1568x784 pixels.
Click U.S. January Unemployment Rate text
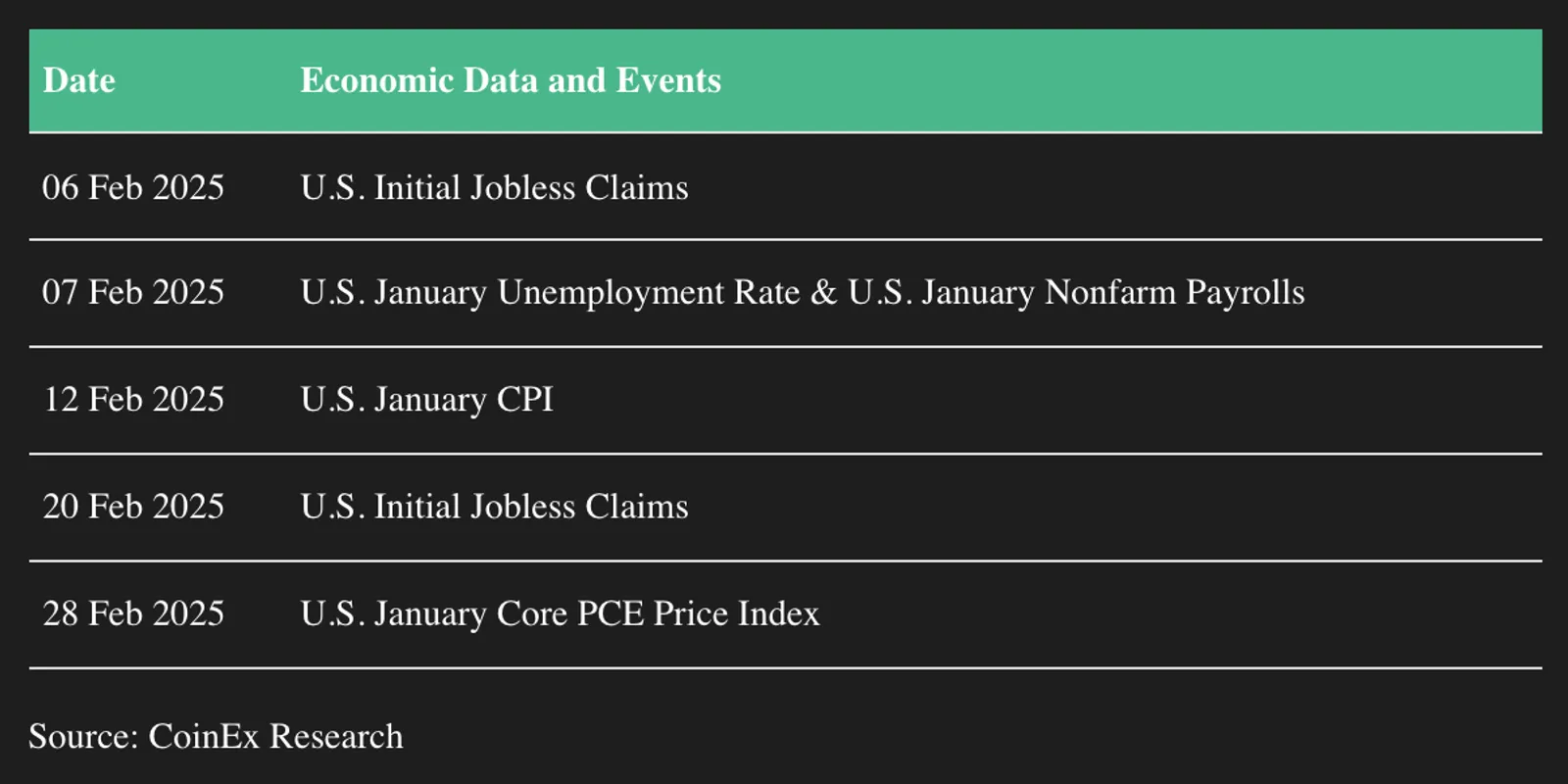(550, 293)
